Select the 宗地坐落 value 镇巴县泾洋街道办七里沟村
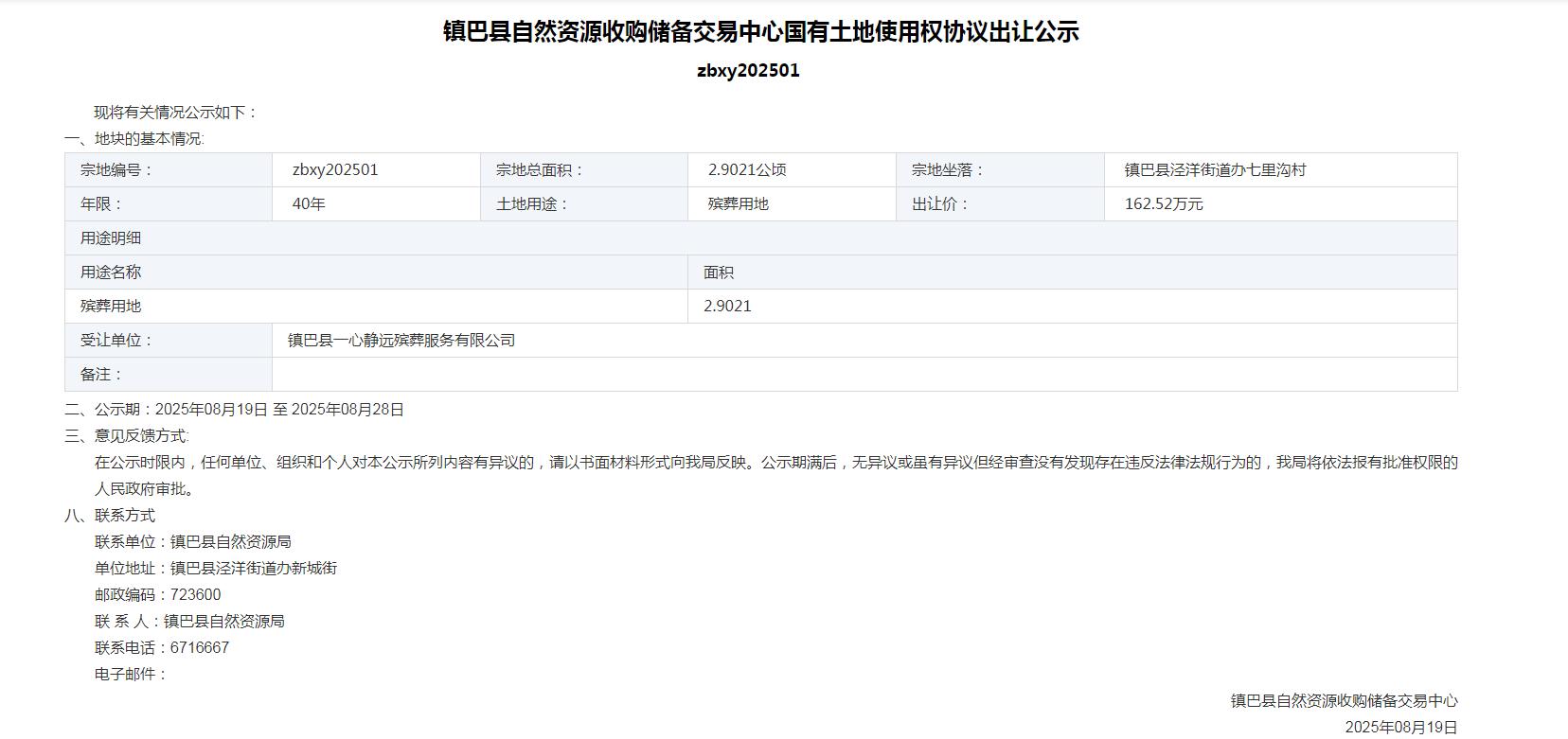The image size is (1568, 739). point(1215,170)
